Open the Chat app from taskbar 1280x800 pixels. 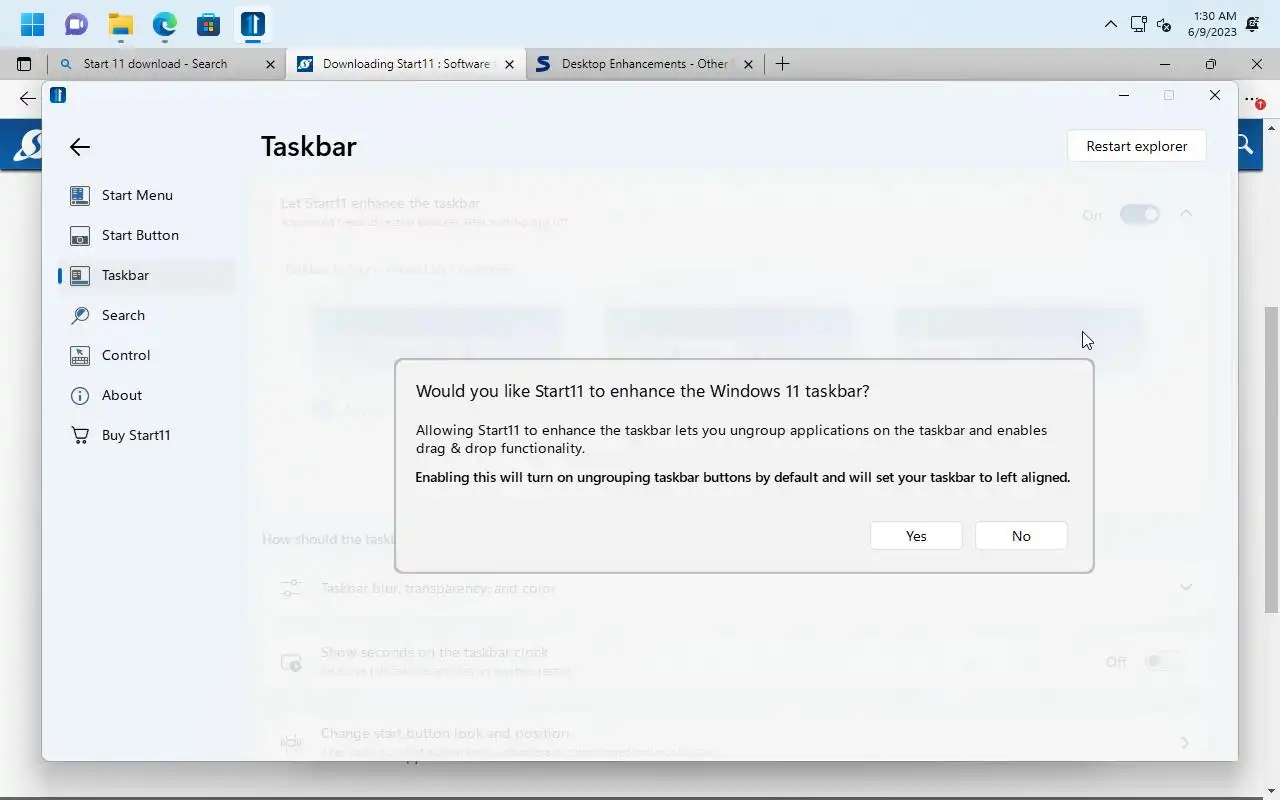tap(76, 24)
